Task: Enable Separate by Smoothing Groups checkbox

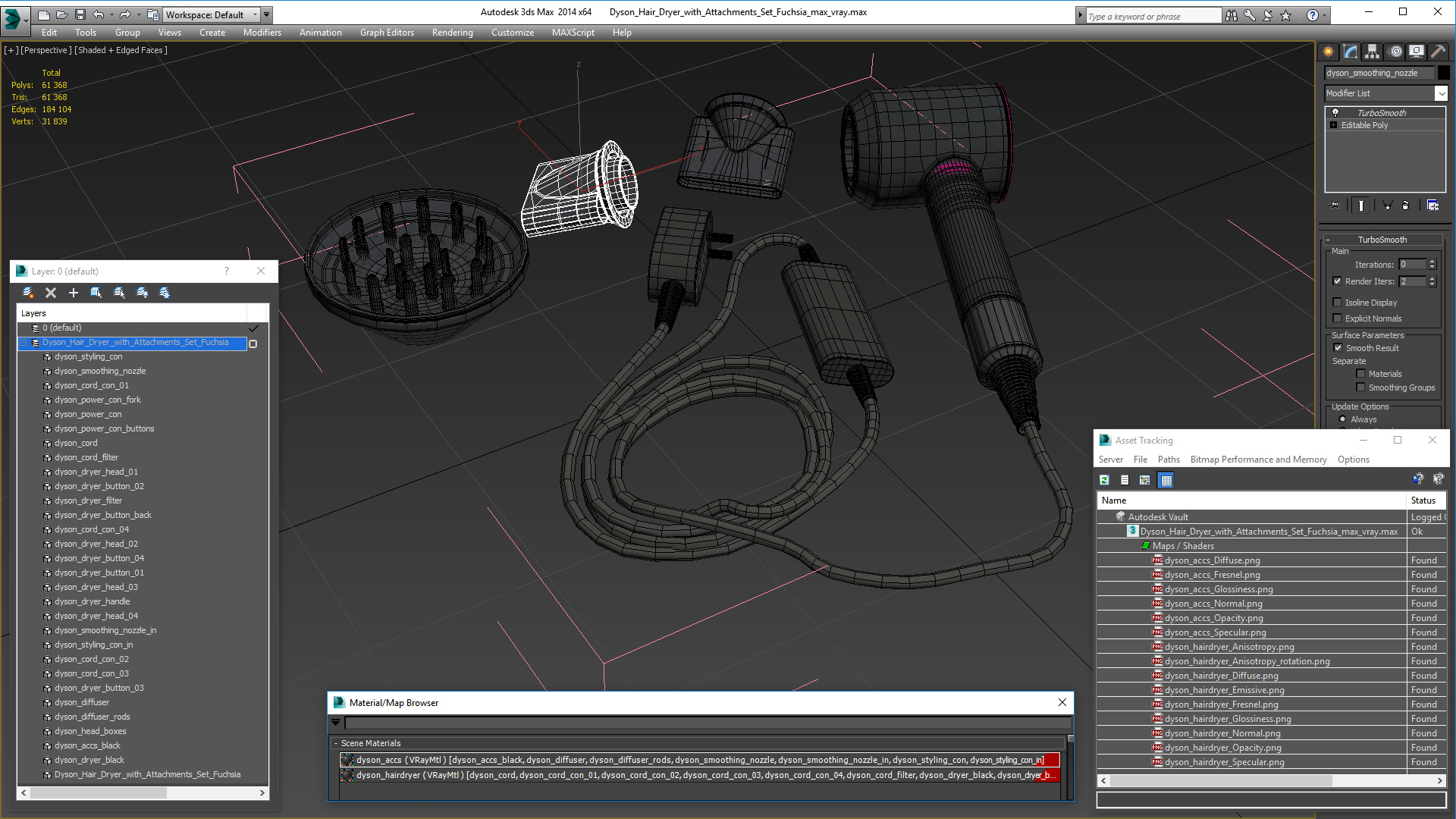Action: point(1361,388)
